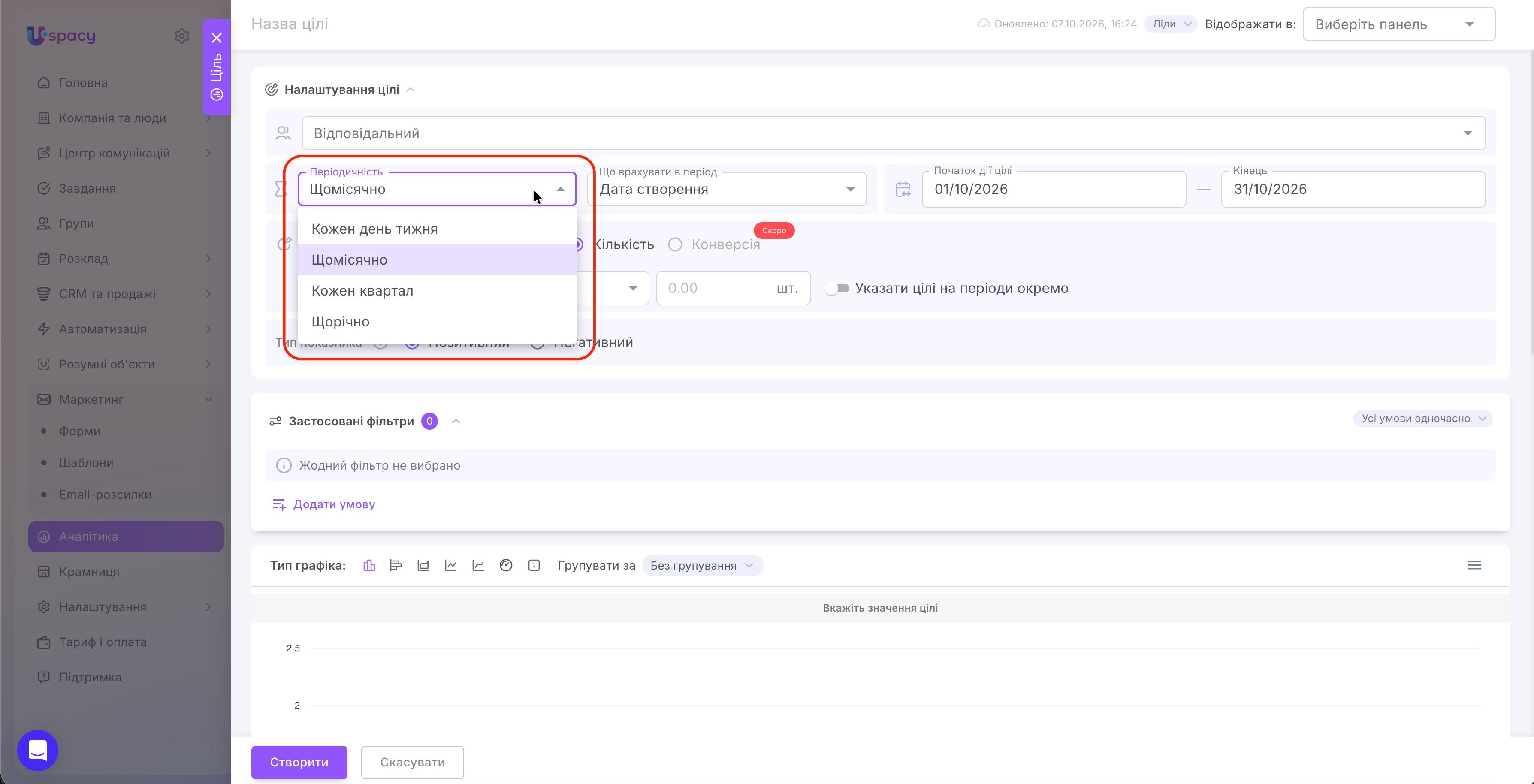This screenshot has height=784, width=1534.
Task: Click the Створити button
Action: (x=299, y=763)
